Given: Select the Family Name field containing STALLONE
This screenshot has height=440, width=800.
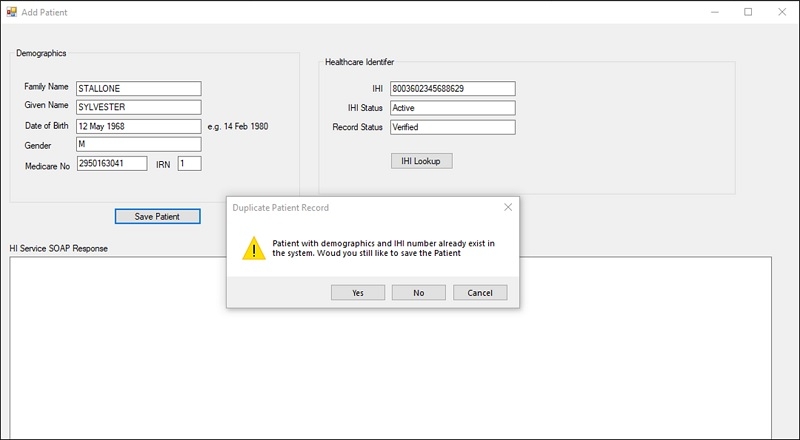Looking at the screenshot, I should pos(139,88).
